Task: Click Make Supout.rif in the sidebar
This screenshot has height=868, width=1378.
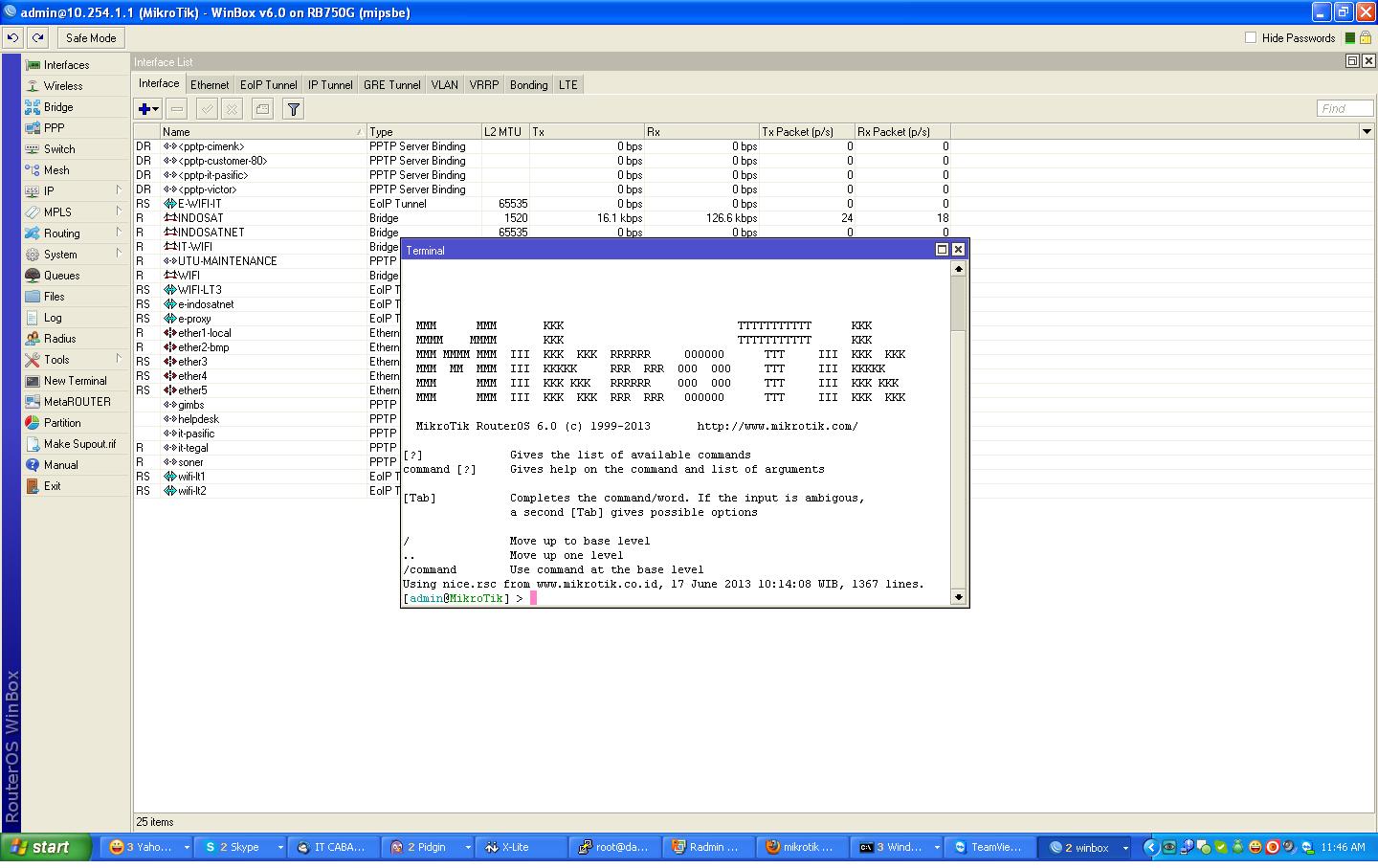Action: pos(77,444)
